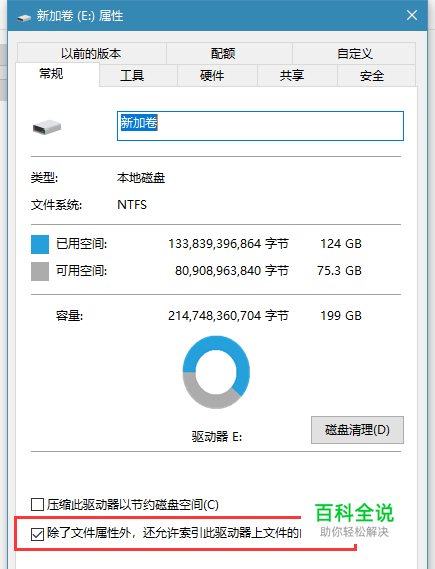Open the 以前的版本 tab
The height and width of the screenshot is (569, 435).
(91, 53)
